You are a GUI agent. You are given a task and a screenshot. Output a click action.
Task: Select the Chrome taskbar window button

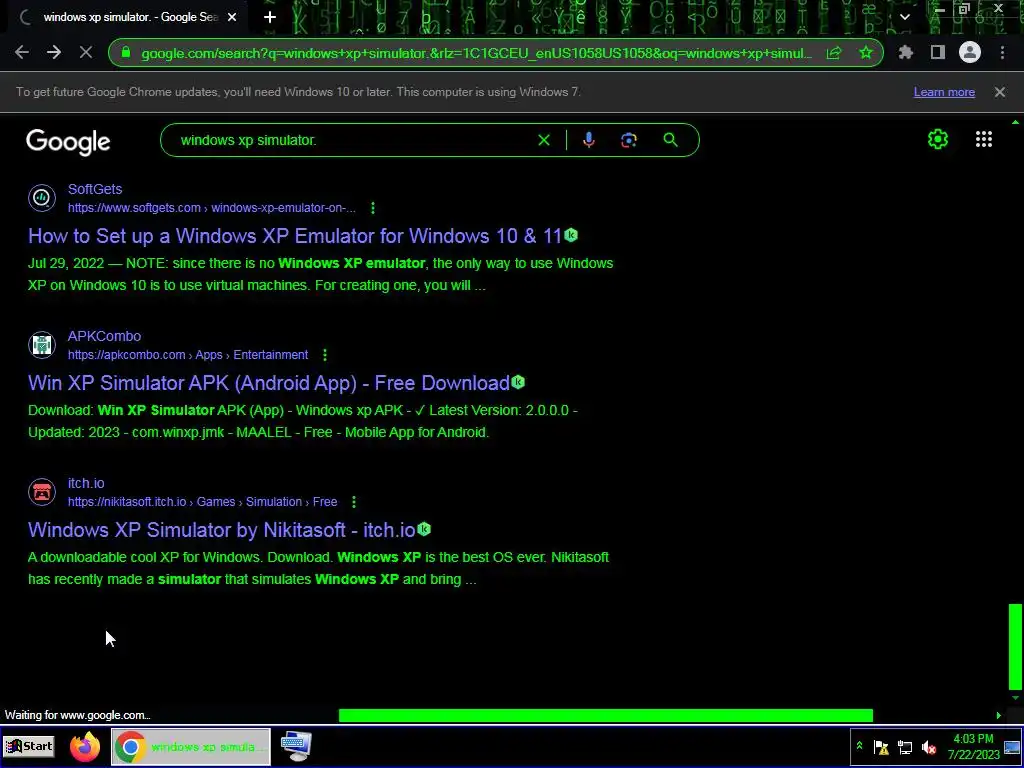[x=191, y=746]
